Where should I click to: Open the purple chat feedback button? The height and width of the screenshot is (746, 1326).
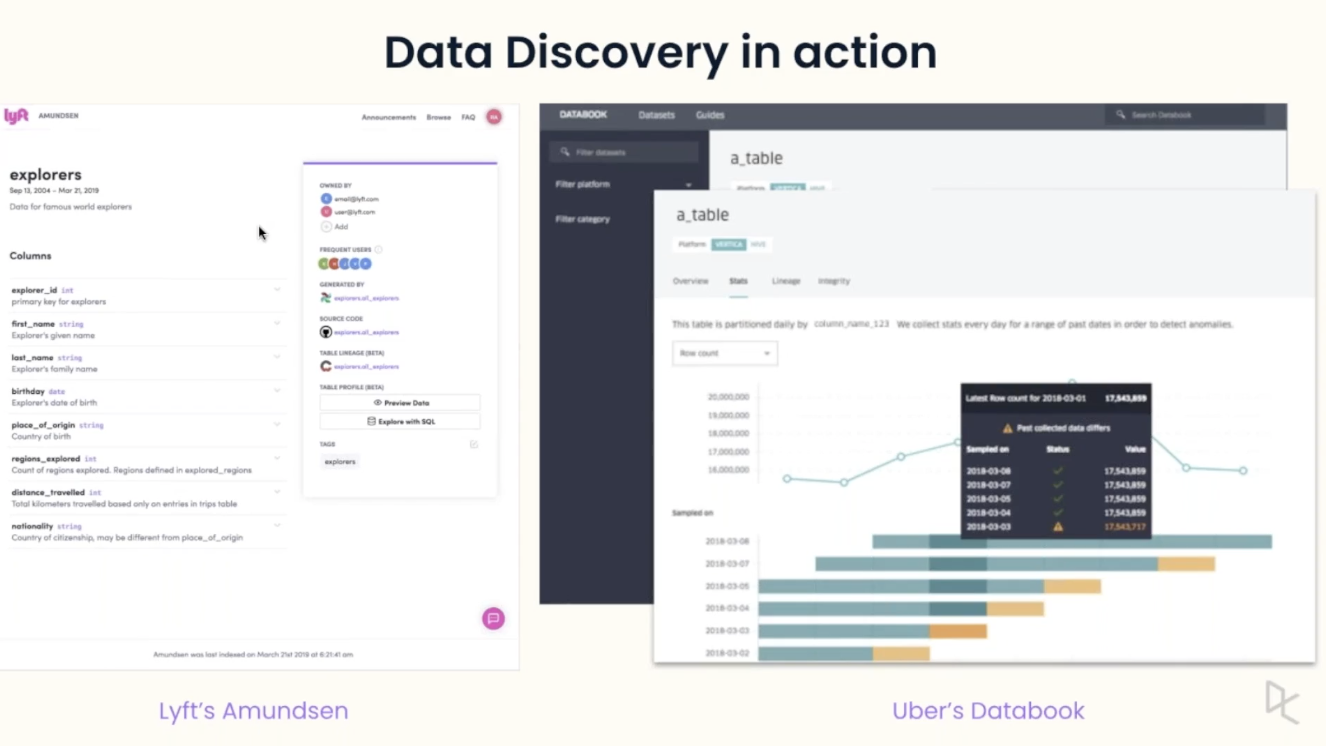tap(493, 619)
